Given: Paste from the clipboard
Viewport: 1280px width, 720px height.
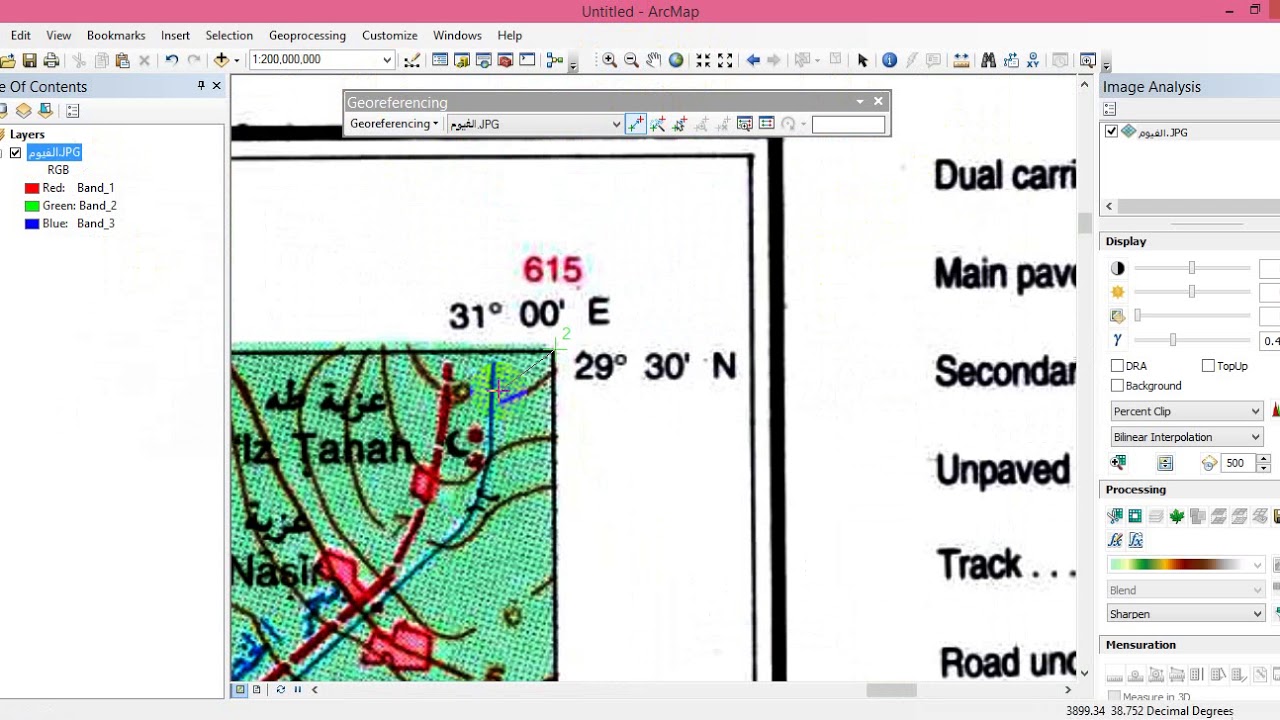Looking at the screenshot, I should click(123, 61).
